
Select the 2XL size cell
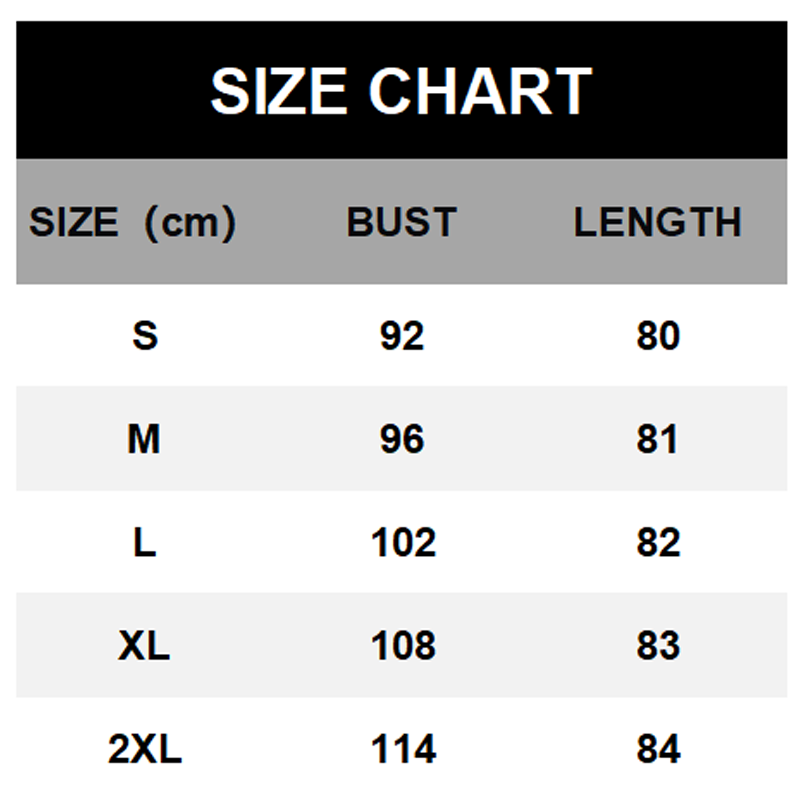[x=144, y=749]
